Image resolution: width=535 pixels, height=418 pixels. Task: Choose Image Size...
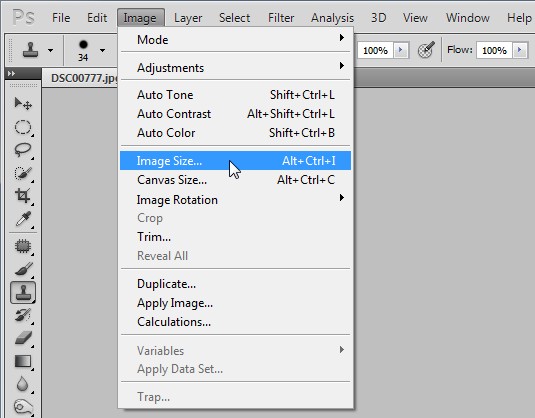(x=235, y=160)
